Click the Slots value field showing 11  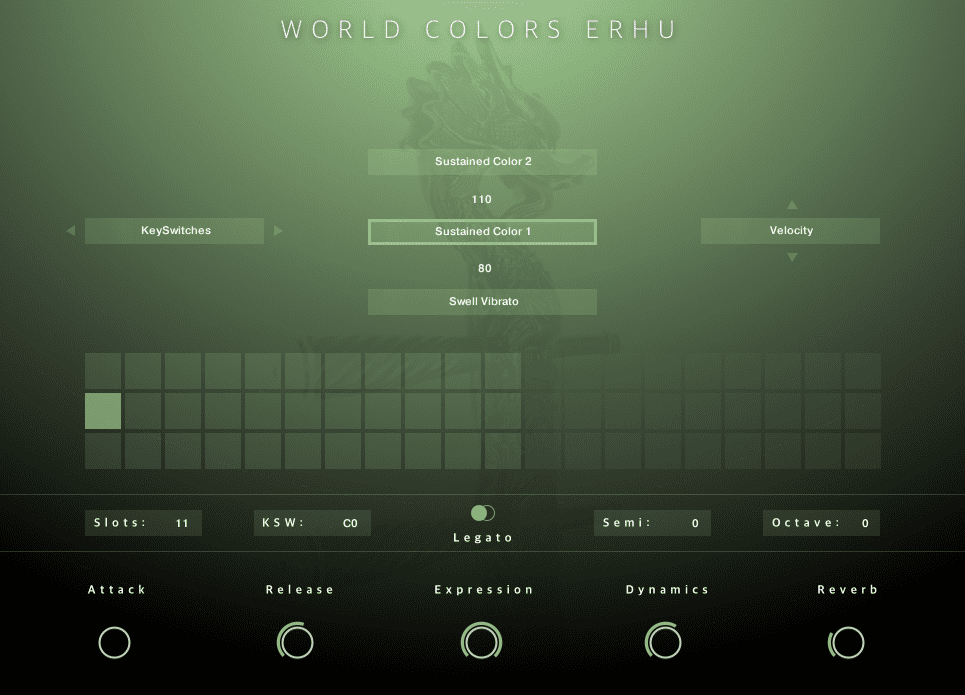(143, 523)
